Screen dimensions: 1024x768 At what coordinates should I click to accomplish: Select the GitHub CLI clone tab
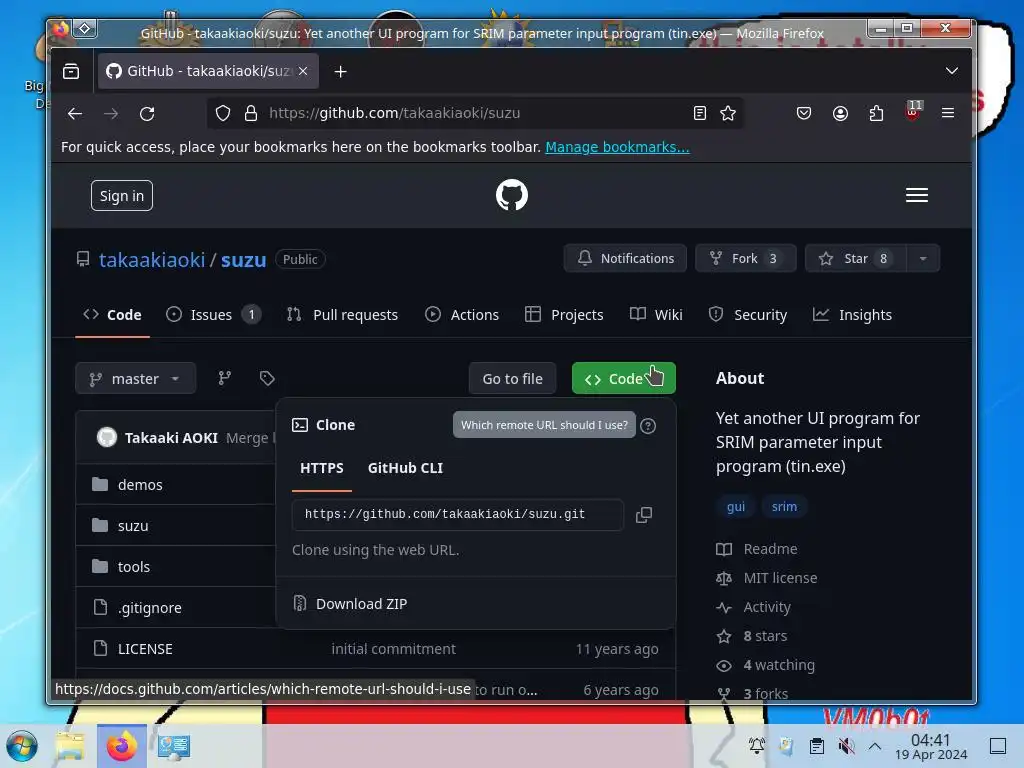(x=406, y=468)
